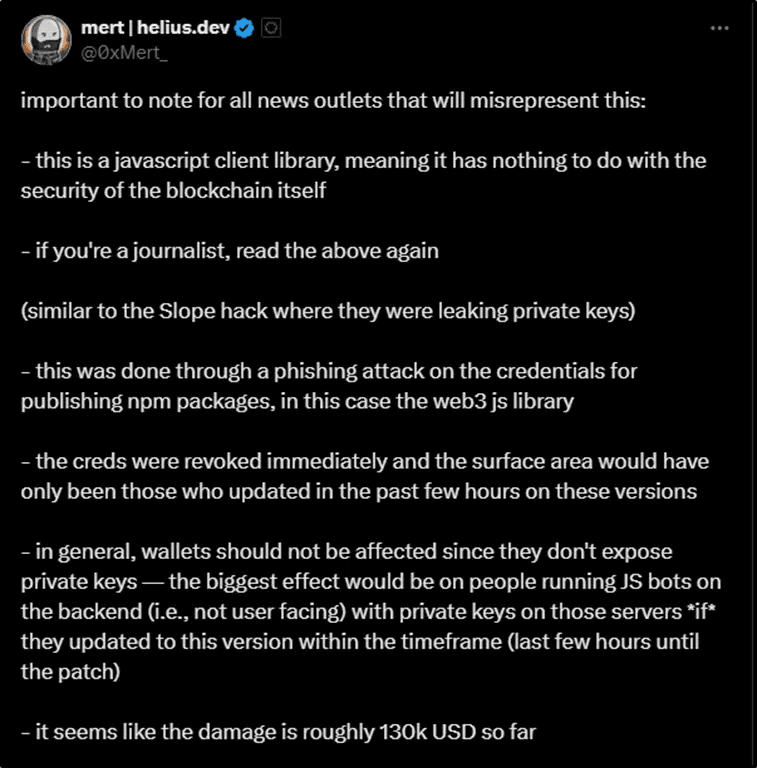This screenshot has height=768, width=757.
Task: Click the square affiliate badge beside the checkmark
Action: click(x=271, y=28)
